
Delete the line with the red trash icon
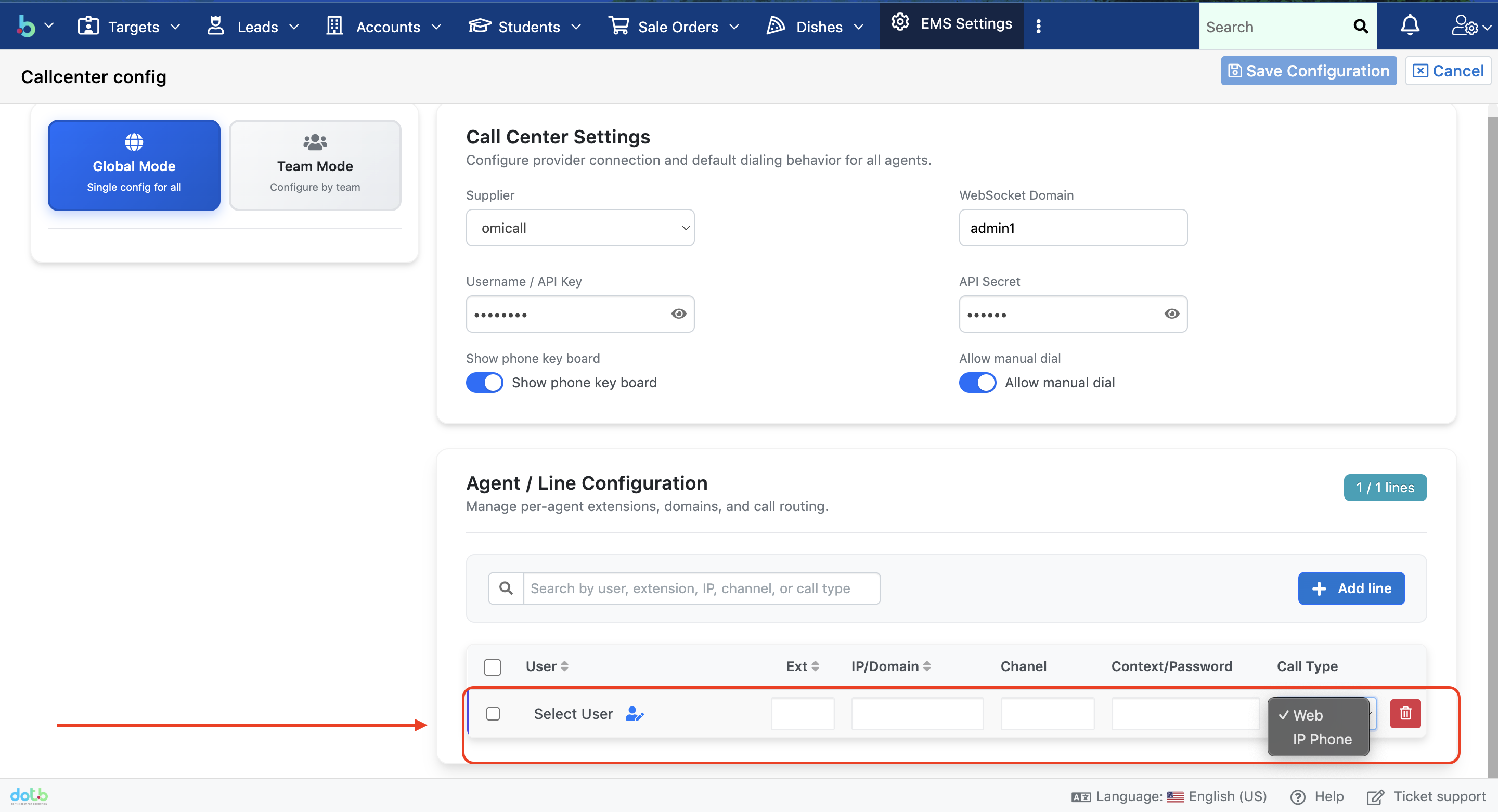[x=1405, y=713]
